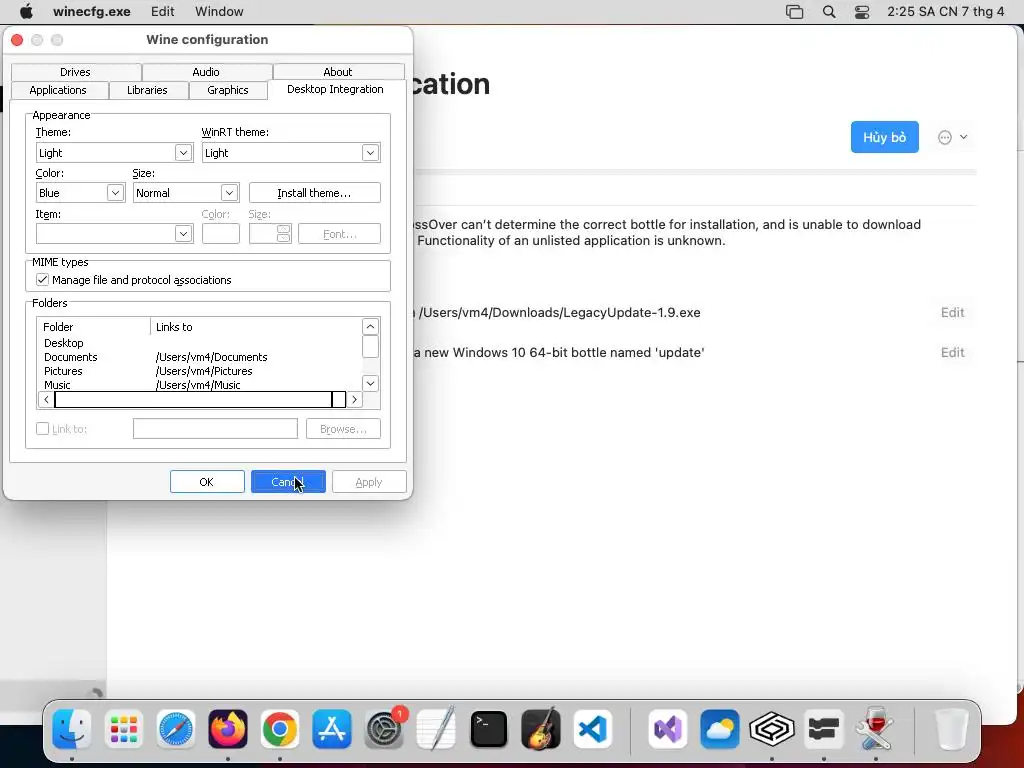Open the Apple menu
1024x768 pixels.
point(26,11)
